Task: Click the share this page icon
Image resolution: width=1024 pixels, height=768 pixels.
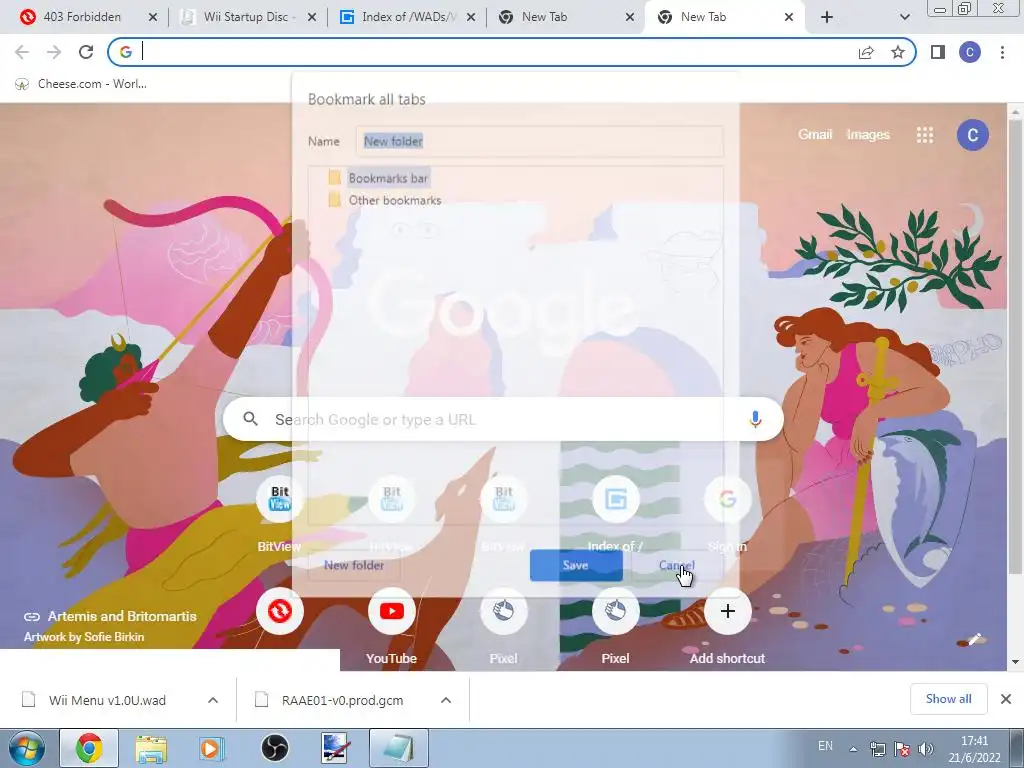Action: click(866, 52)
